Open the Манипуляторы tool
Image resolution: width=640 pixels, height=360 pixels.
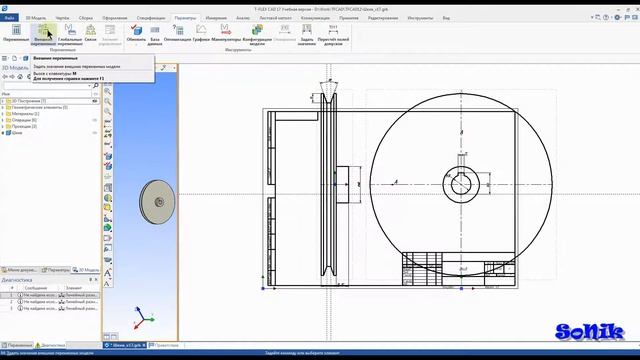pyautogui.click(x=226, y=33)
